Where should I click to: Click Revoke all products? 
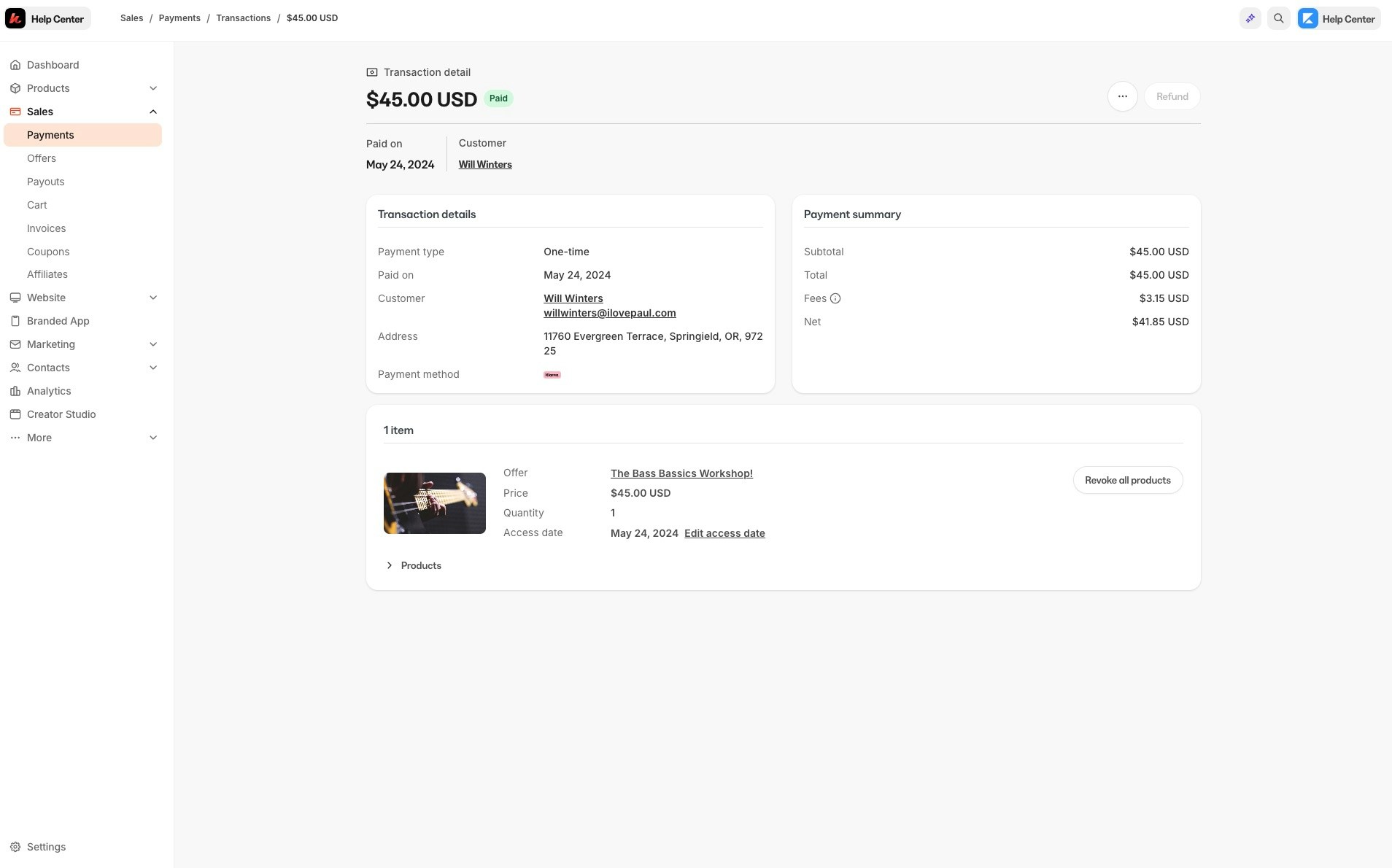[1127, 480]
